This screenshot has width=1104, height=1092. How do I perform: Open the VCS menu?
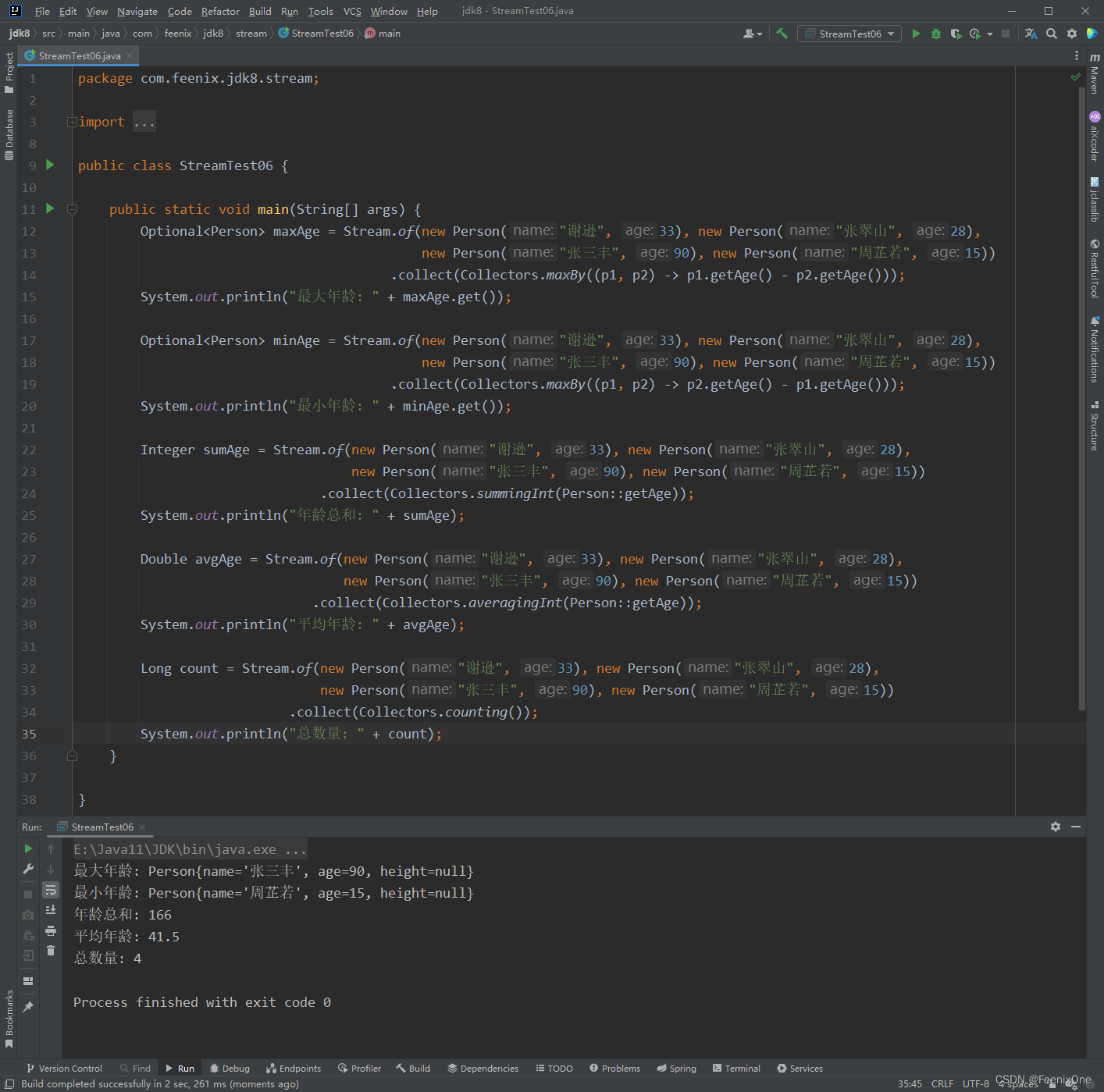(x=352, y=11)
